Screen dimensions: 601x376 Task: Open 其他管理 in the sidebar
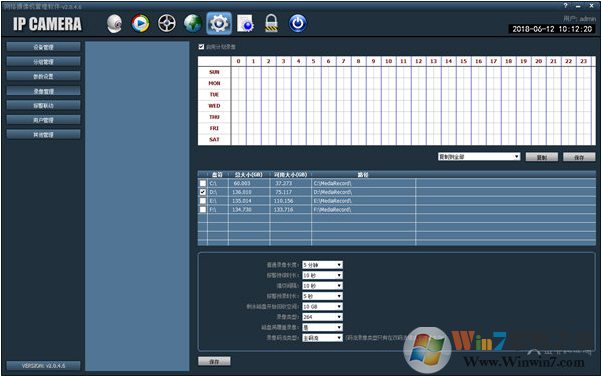[x=43, y=135]
